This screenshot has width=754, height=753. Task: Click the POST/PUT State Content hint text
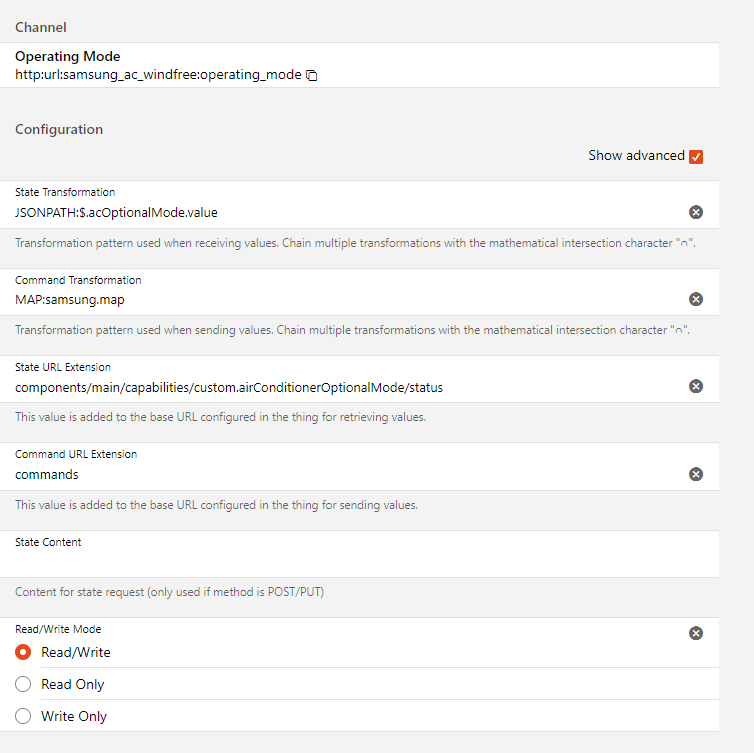[169, 592]
